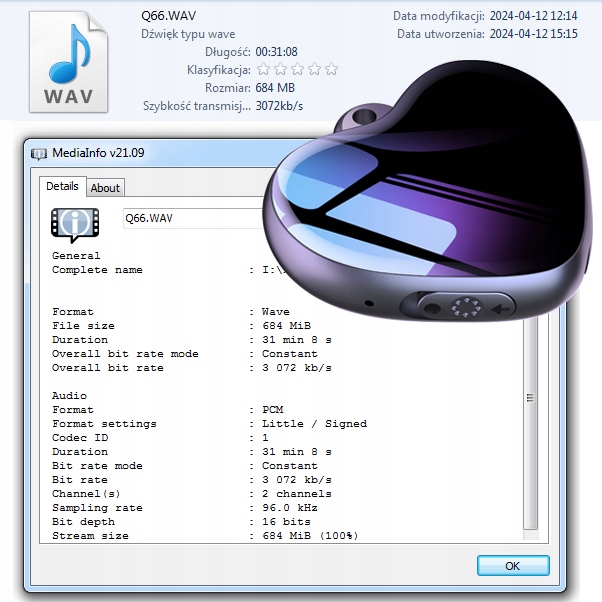Set the fifth rating star
Image resolution: width=602 pixels, height=602 pixels.
pos(331,69)
